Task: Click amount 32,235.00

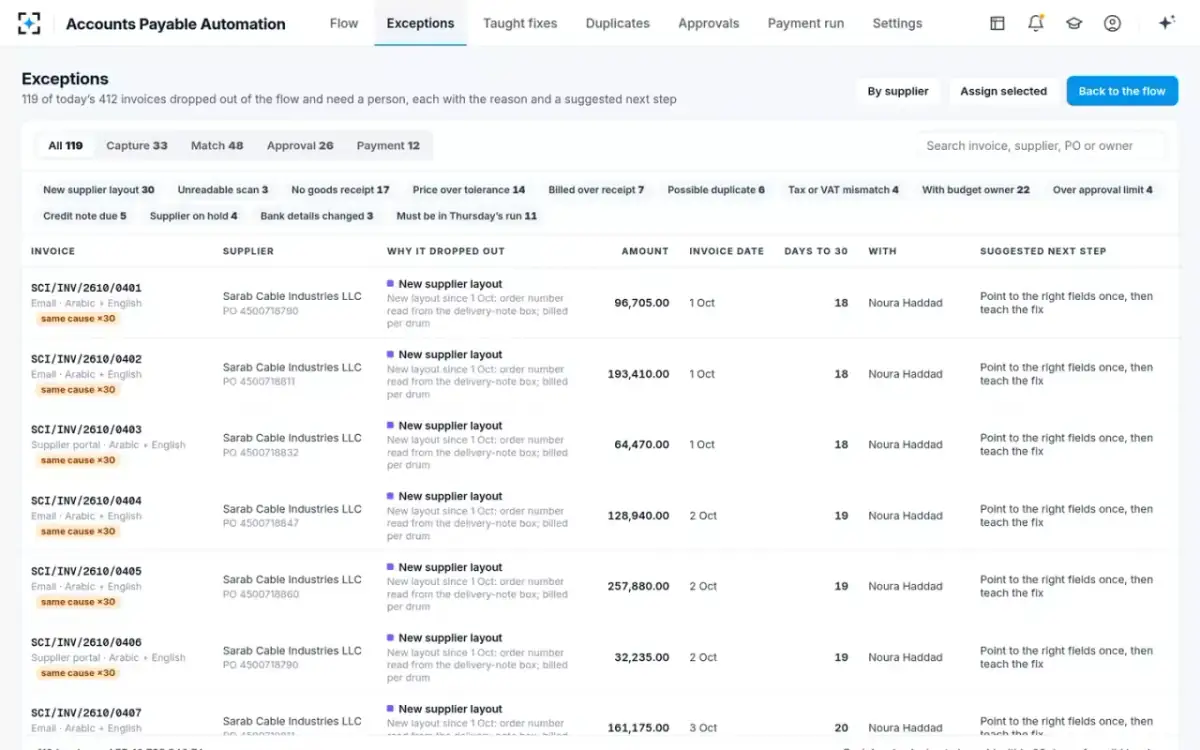Action: (642, 658)
